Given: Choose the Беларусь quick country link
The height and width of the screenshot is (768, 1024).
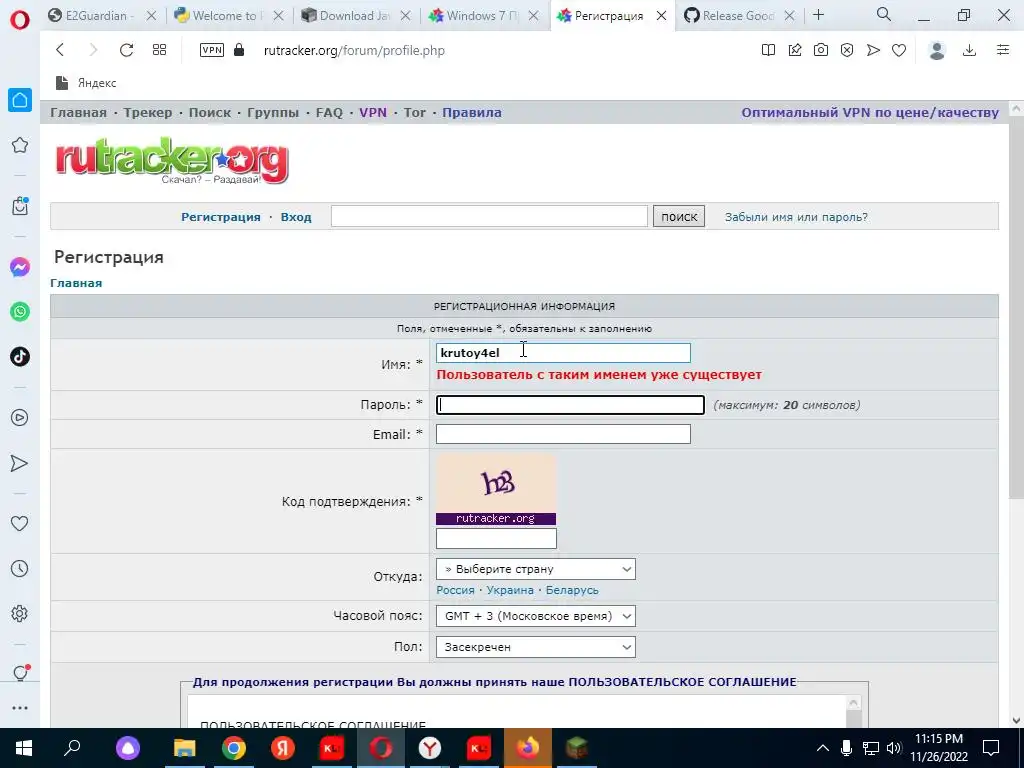Looking at the screenshot, I should tap(572, 590).
